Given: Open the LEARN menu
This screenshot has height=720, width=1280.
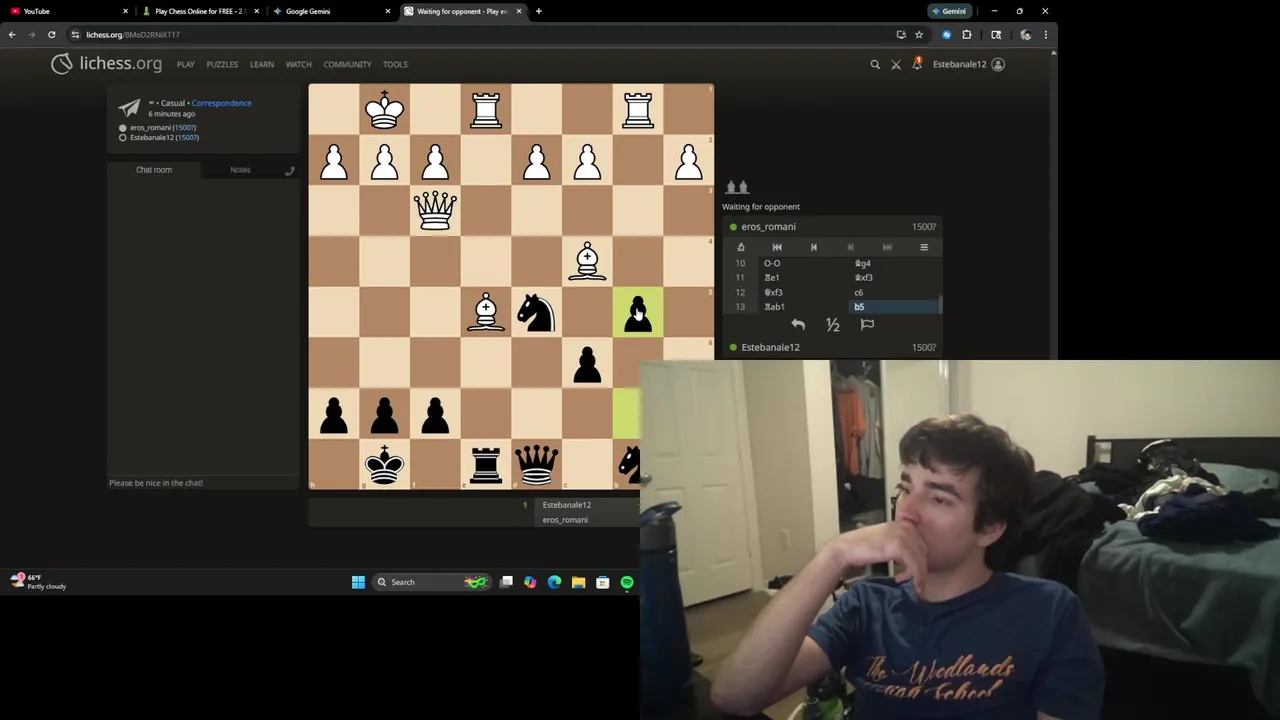Looking at the screenshot, I should 262,64.
